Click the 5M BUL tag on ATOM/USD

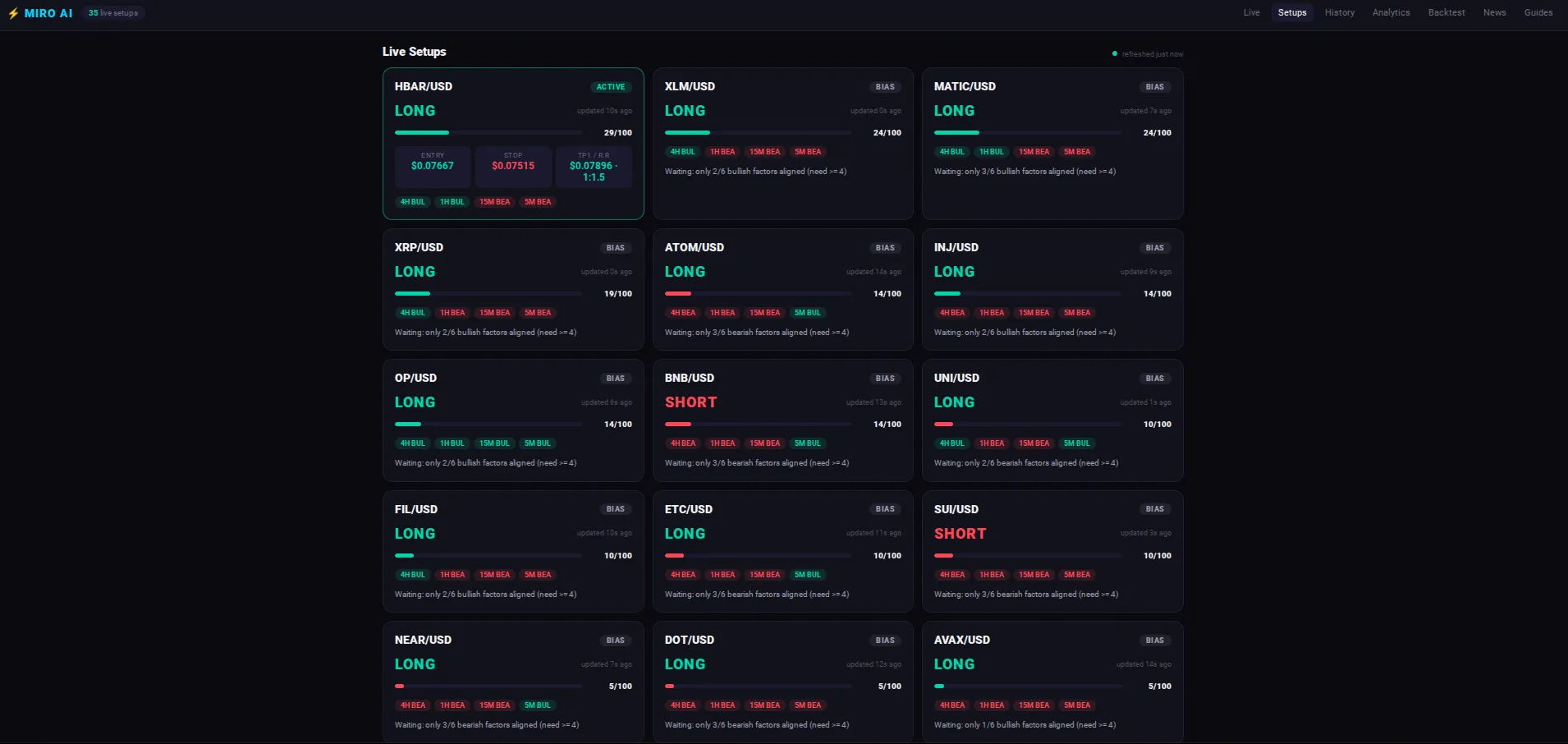click(807, 313)
